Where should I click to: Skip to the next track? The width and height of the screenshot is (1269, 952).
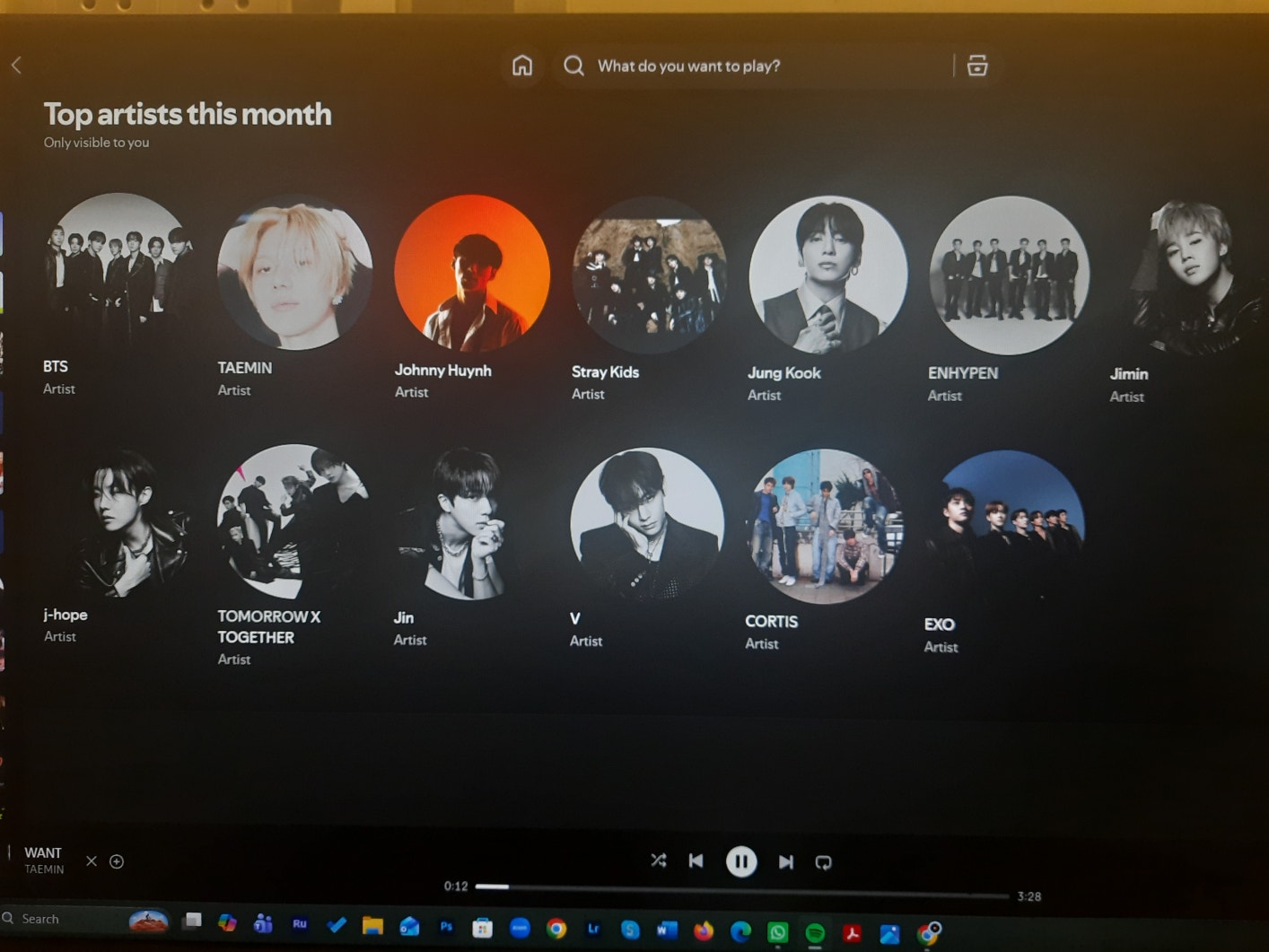coord(786,862)
